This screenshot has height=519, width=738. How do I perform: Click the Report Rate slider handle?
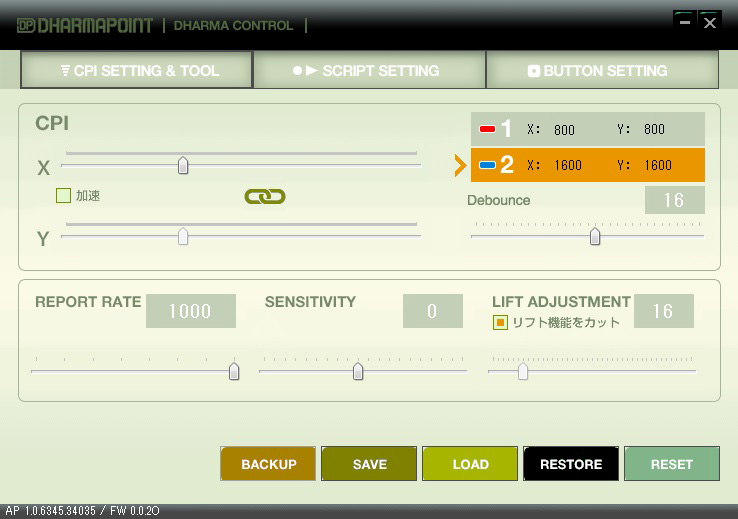click(234, 371)
